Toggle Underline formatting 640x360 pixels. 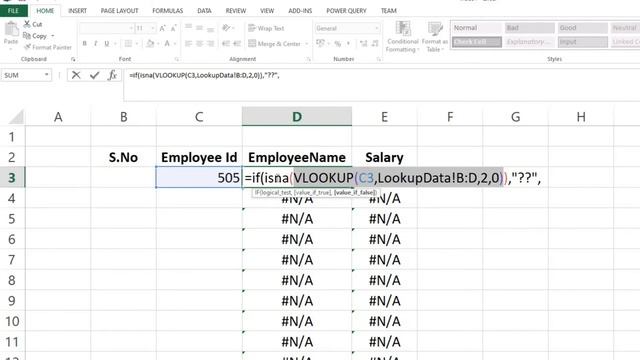(107, 43)
